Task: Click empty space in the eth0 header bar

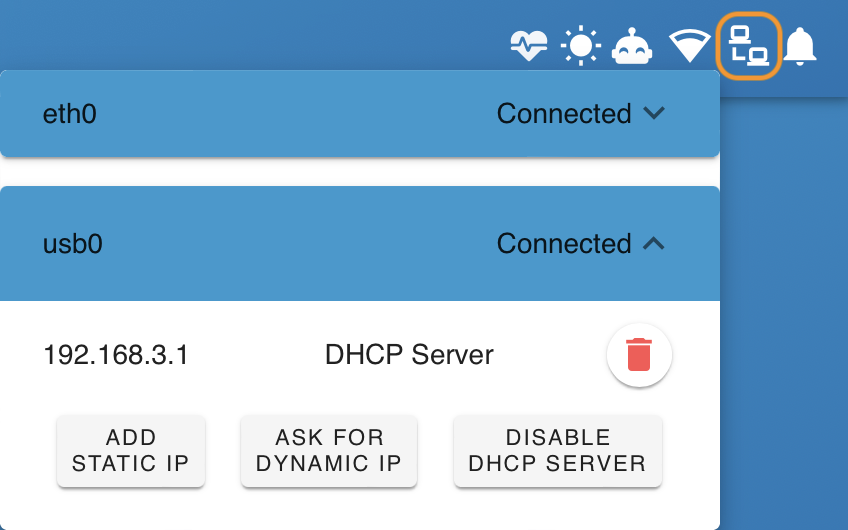Action: [x=300, y=114]
